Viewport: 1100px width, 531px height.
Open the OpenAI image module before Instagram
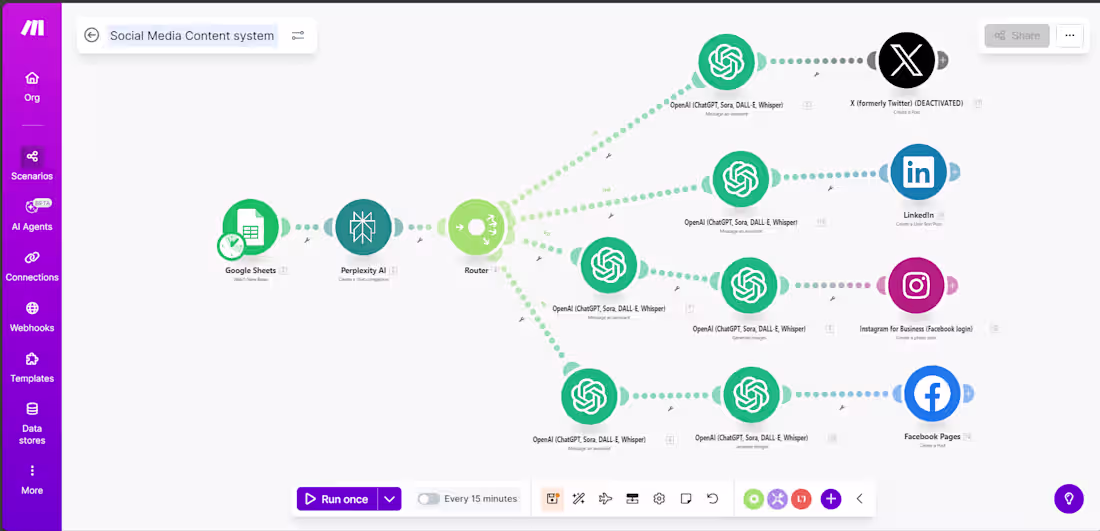click(x=749, y=285)
